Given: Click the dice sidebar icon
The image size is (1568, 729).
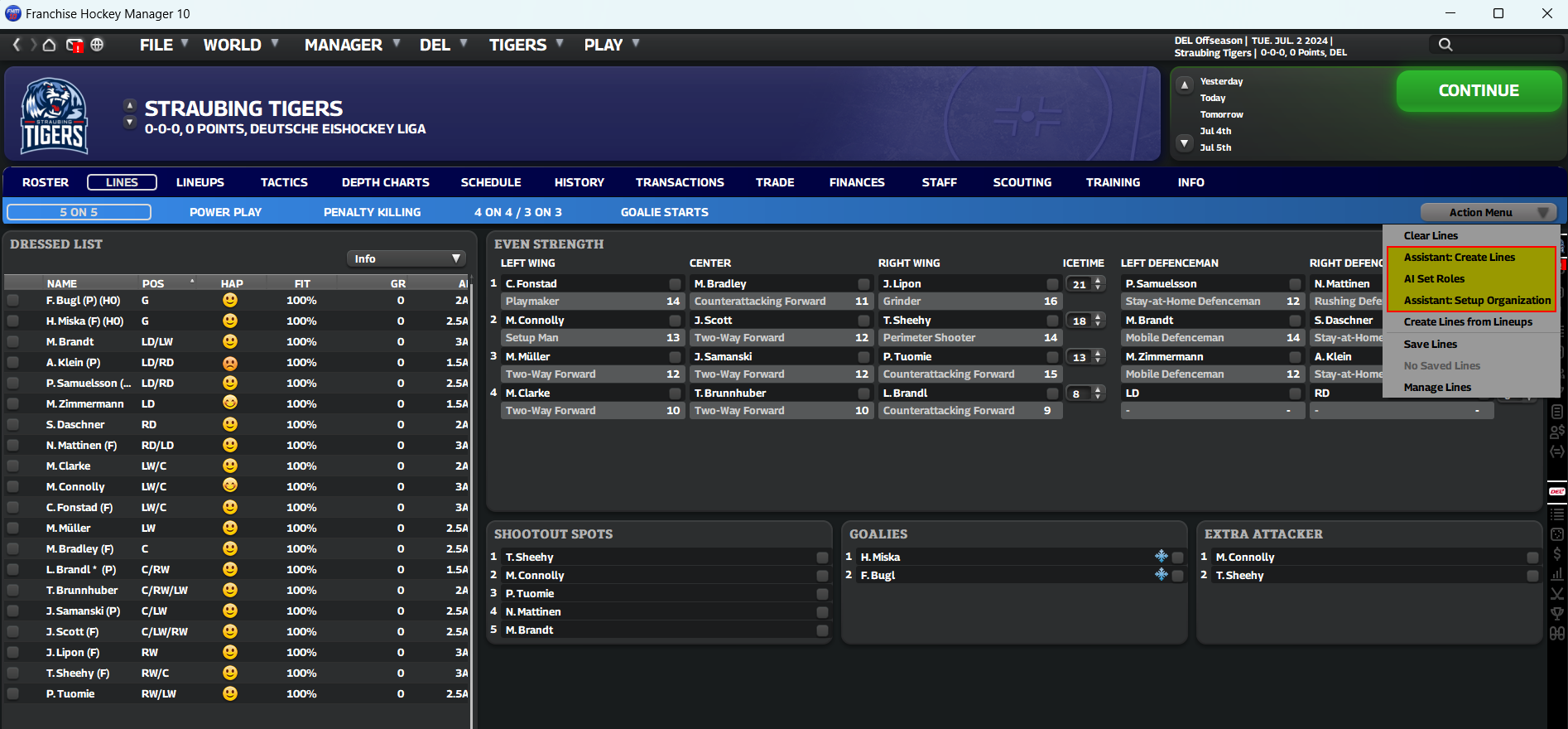Looking at the screenshot, I should click(x=1557, y=534).
